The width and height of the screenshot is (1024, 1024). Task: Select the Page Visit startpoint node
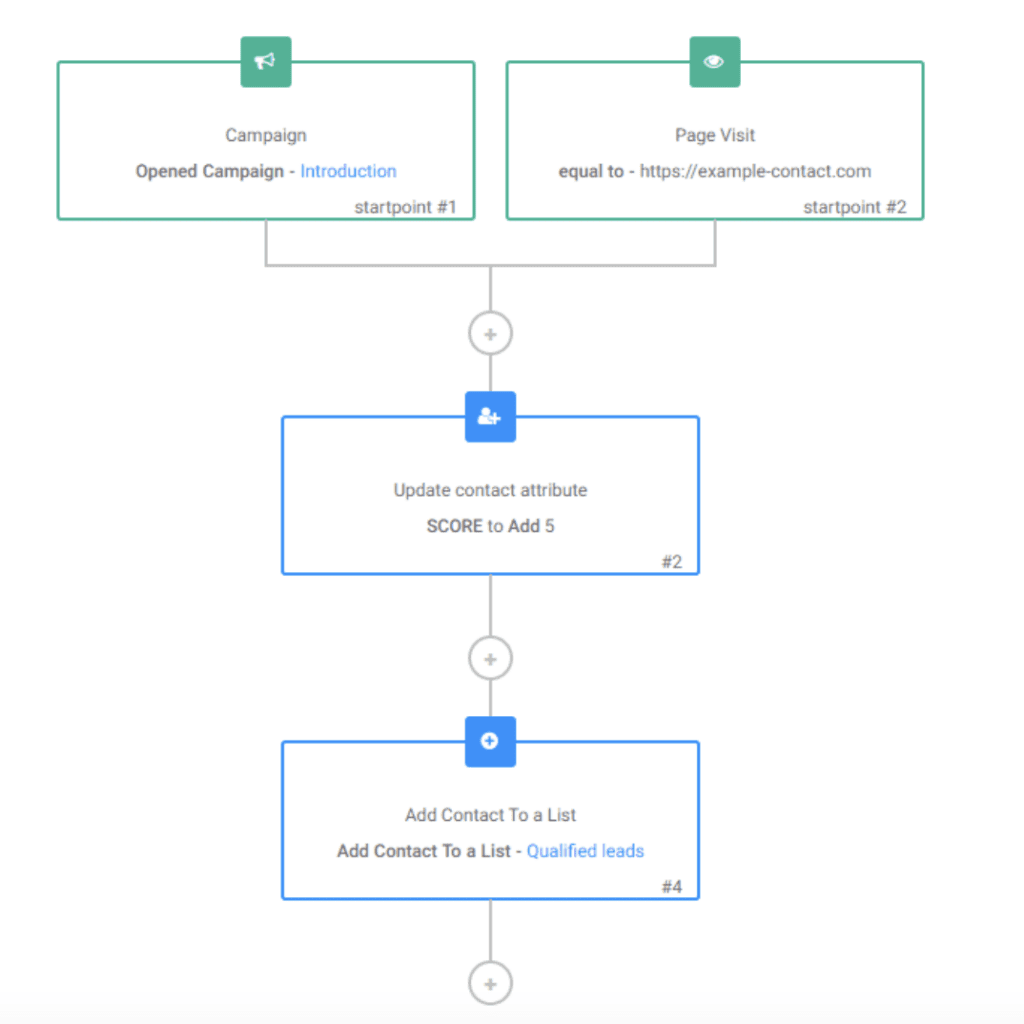pos(714,135)
